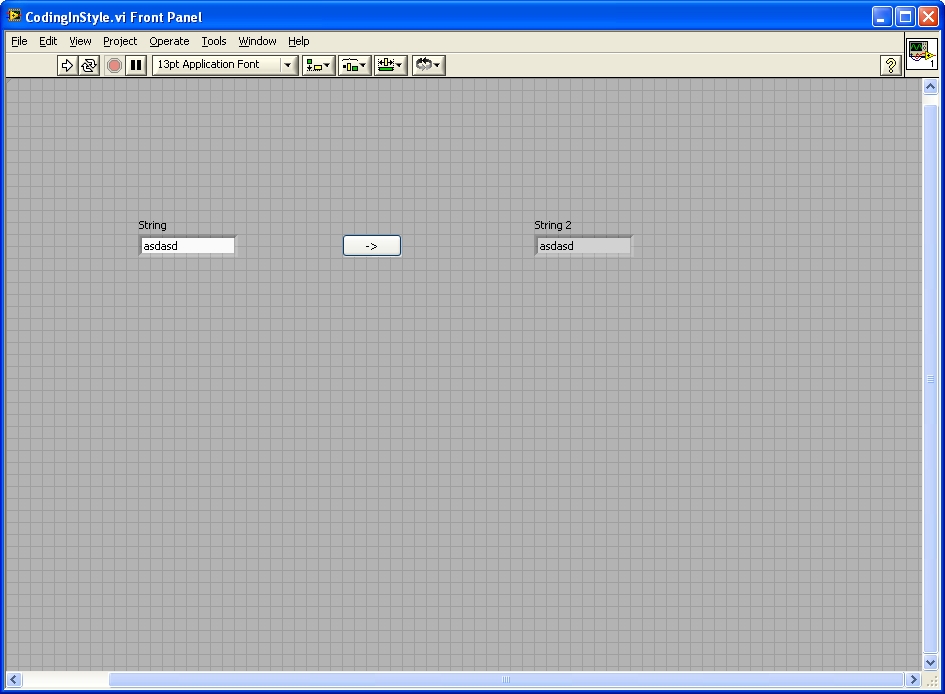Open the Tools menu
The height and width of the screenshot is (694, 945).
click(x=214, y=41)
